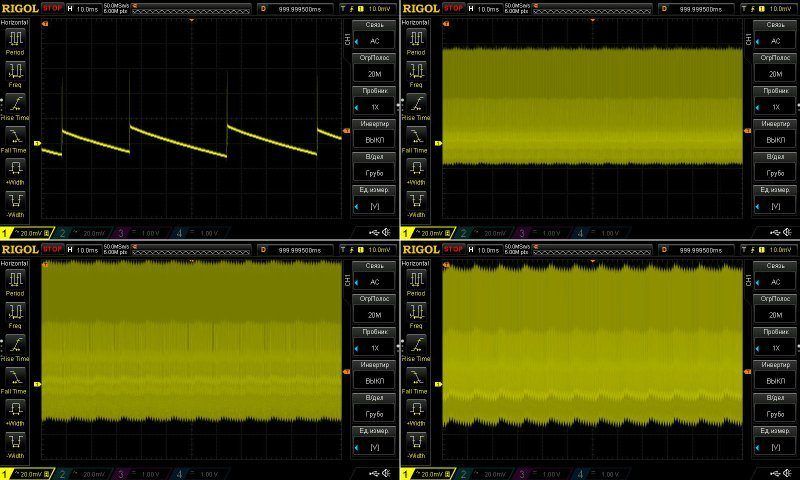Viewport: 800px width, 480px height.
Task: Click speaker icon in top-right scope
Action: 790,233
